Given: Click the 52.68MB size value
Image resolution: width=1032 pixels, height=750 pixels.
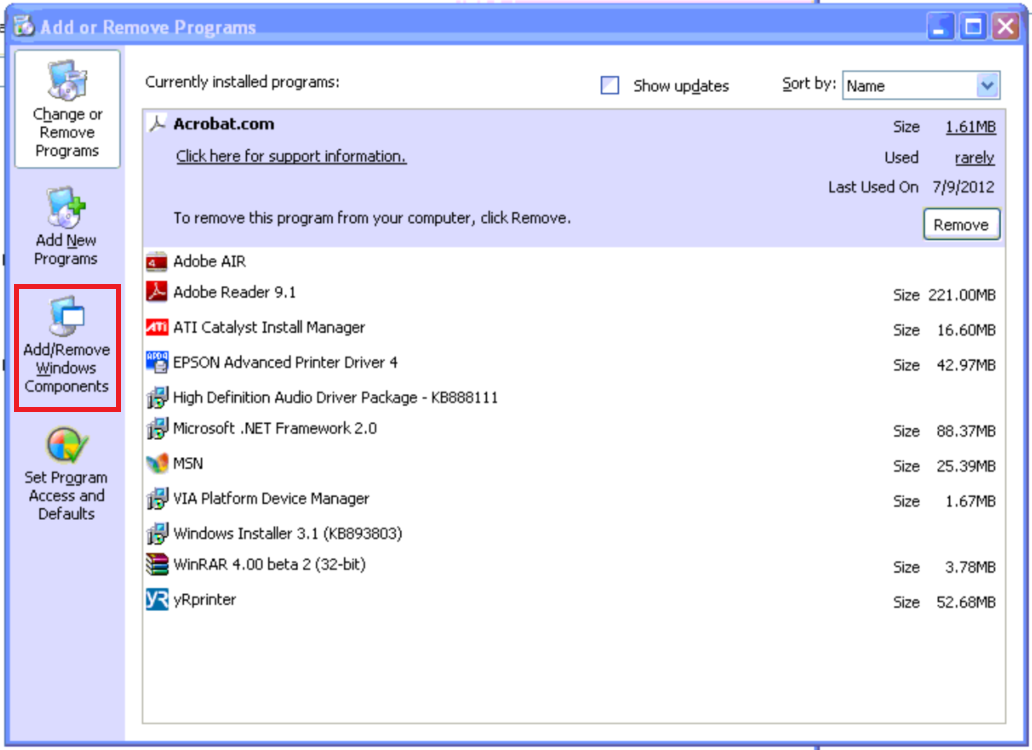Looking at the screenshot, I should (966, 603).
